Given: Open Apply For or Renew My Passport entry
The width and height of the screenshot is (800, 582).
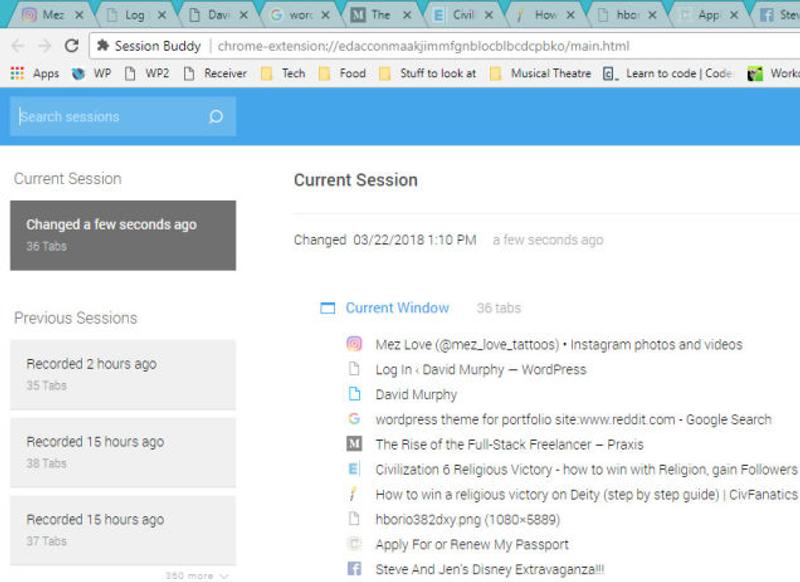Looking at the screenshot, I should (x=472, y=544).
